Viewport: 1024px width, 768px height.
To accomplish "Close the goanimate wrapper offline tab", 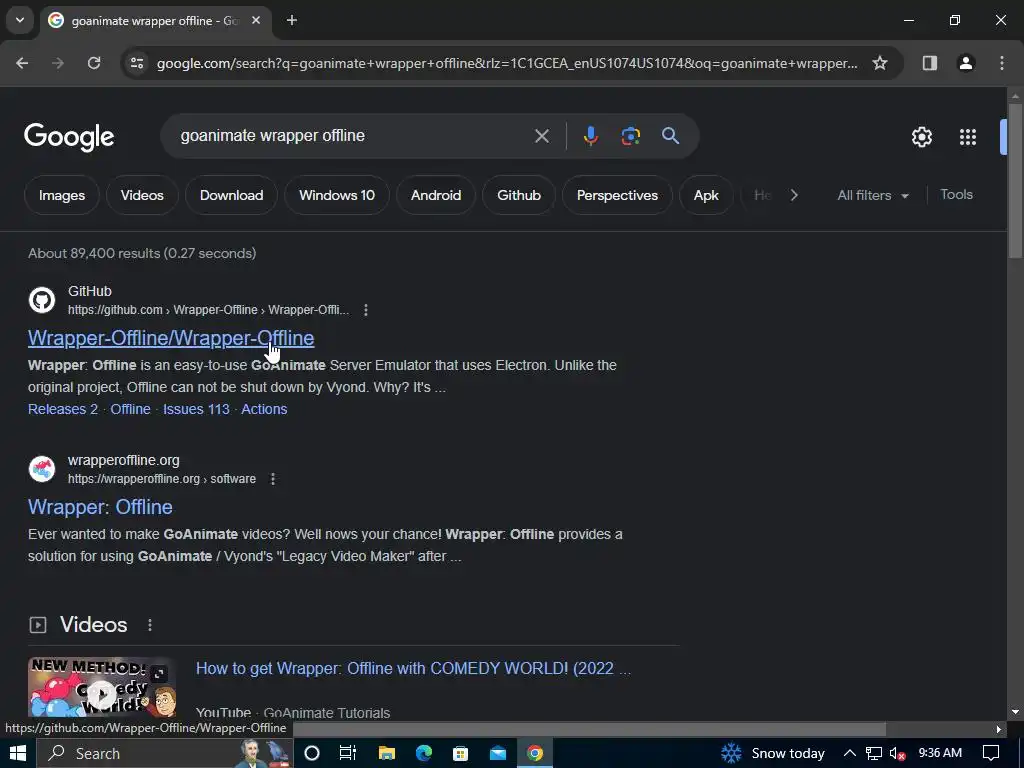I will (256, 20).
